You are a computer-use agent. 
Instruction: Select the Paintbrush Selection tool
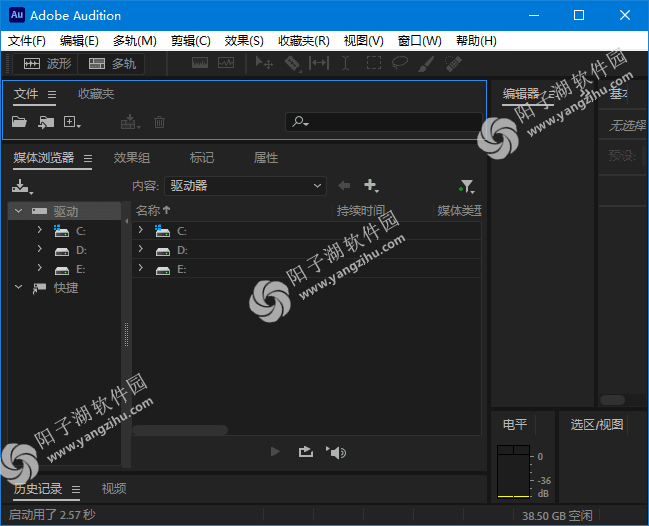[426, 64]
